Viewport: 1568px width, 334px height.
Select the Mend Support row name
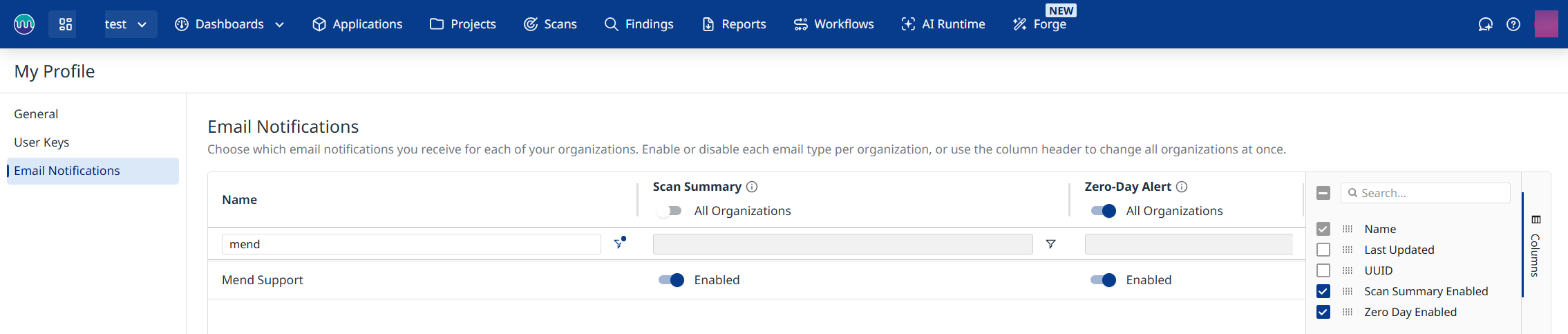pyautogui.click(x=263, y=280)
